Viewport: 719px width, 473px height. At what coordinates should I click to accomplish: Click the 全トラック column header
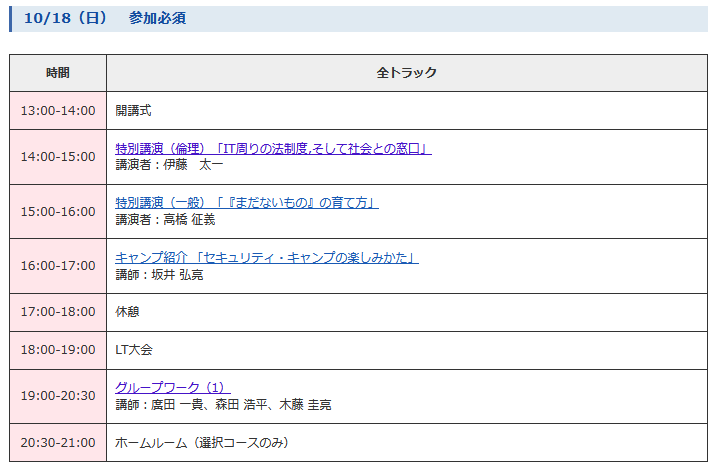click(406, 73)
